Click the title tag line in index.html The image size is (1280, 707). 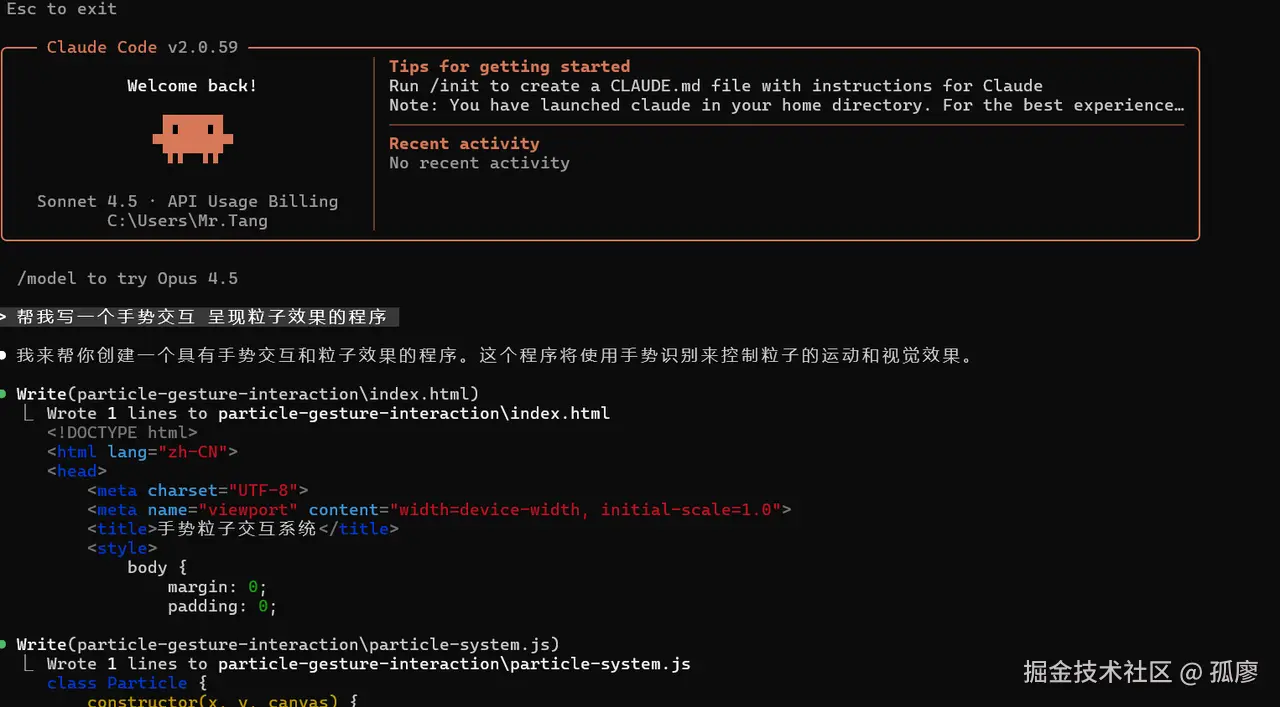click(x=242, y=529)
